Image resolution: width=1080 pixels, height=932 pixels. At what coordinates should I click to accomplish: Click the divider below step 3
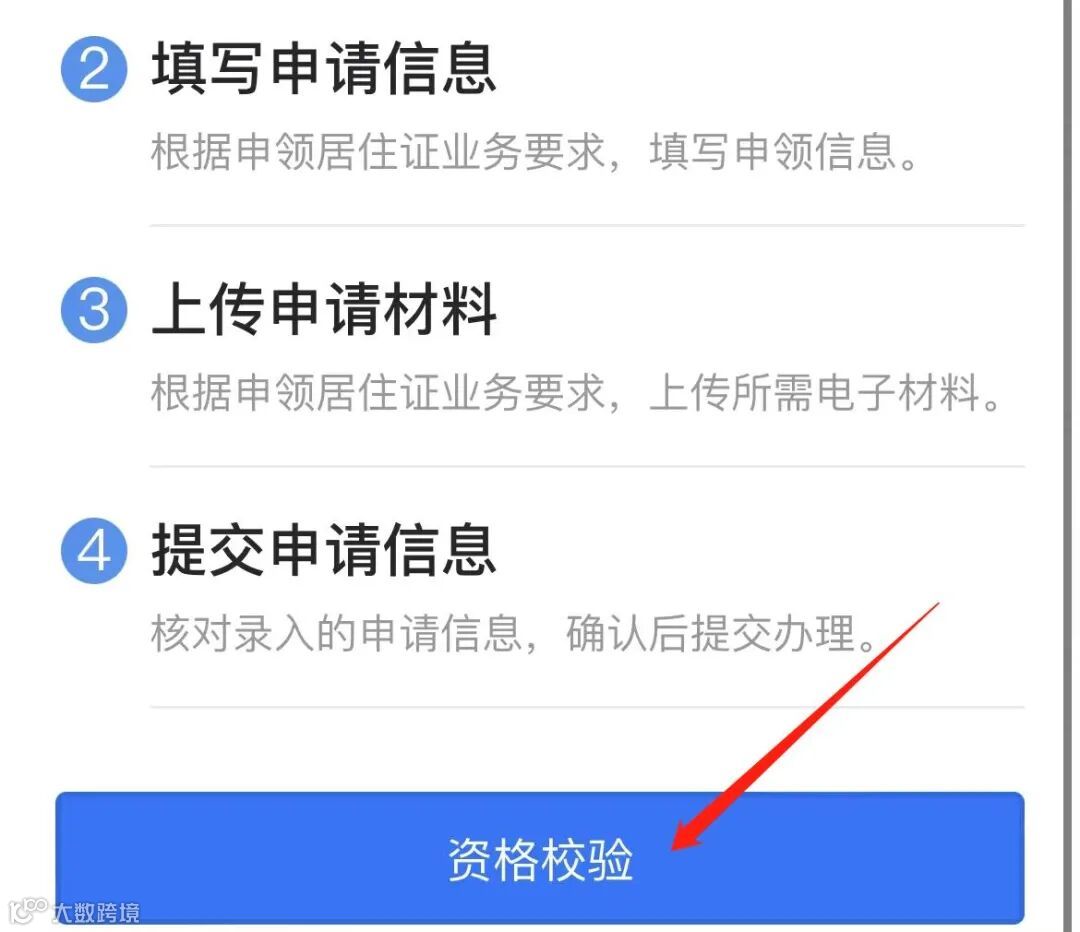(x=587, y=466)
